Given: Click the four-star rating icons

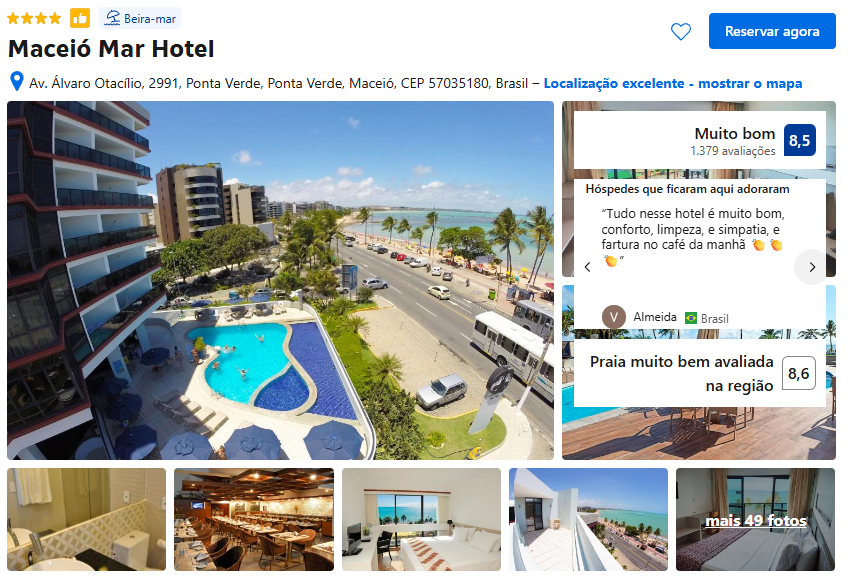Looking at the screenshot, I should pyautogui.click(x=34, y=18).
